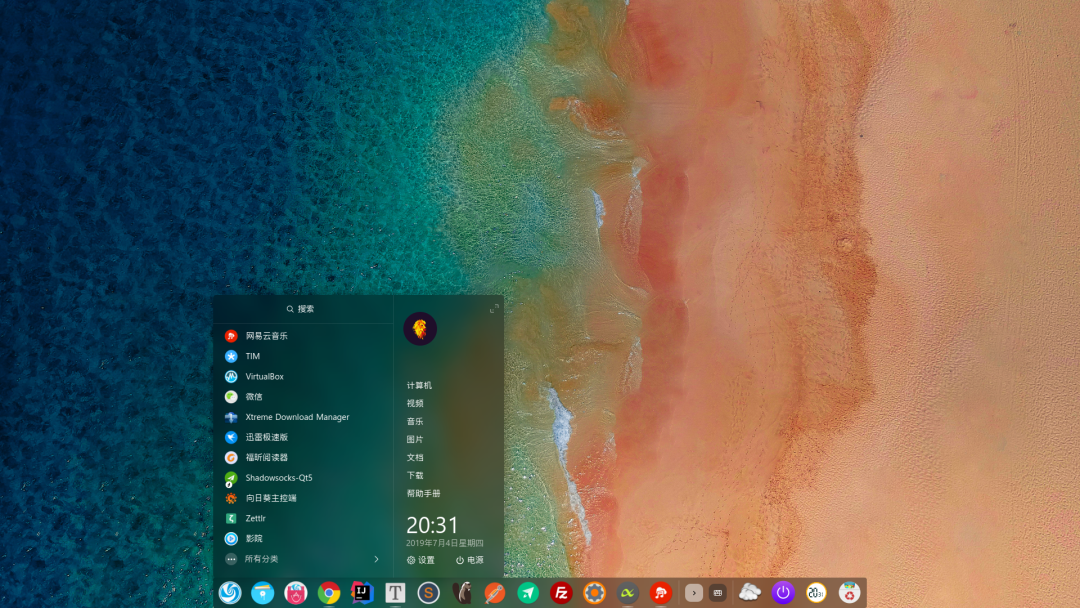The height and width of the screenshot is (608, 1080).
Task: Open the 下载 downloads shortcut
Action: [413, 475]
